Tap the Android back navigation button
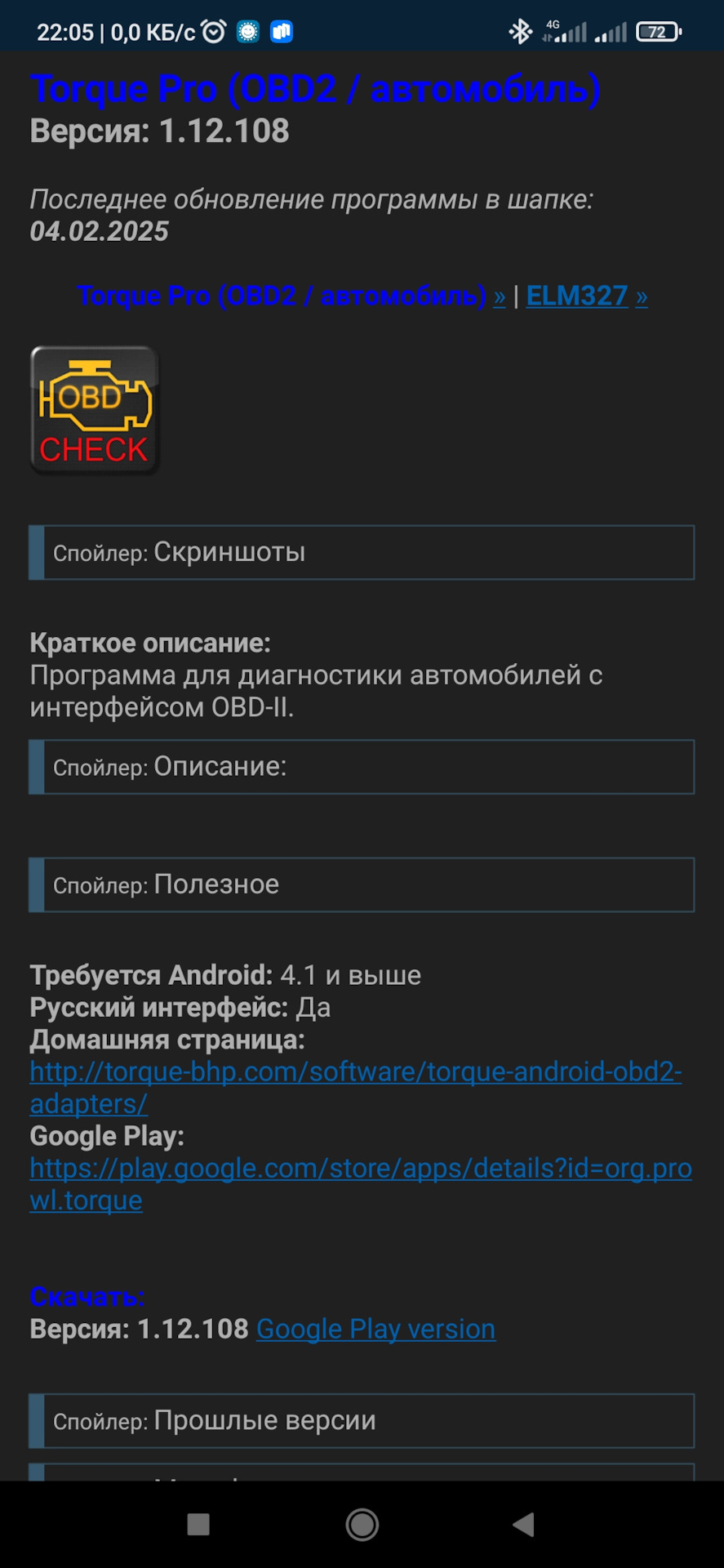The image size is (724, 1568). [522, 1524]
